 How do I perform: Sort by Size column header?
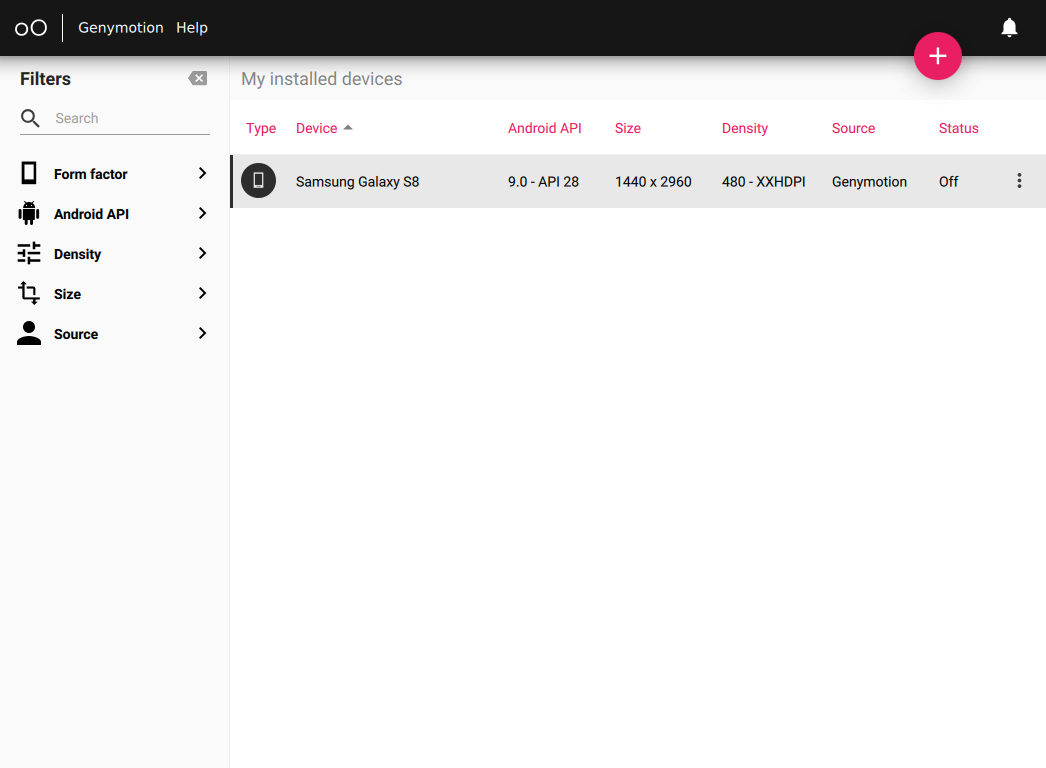(628, 128)
